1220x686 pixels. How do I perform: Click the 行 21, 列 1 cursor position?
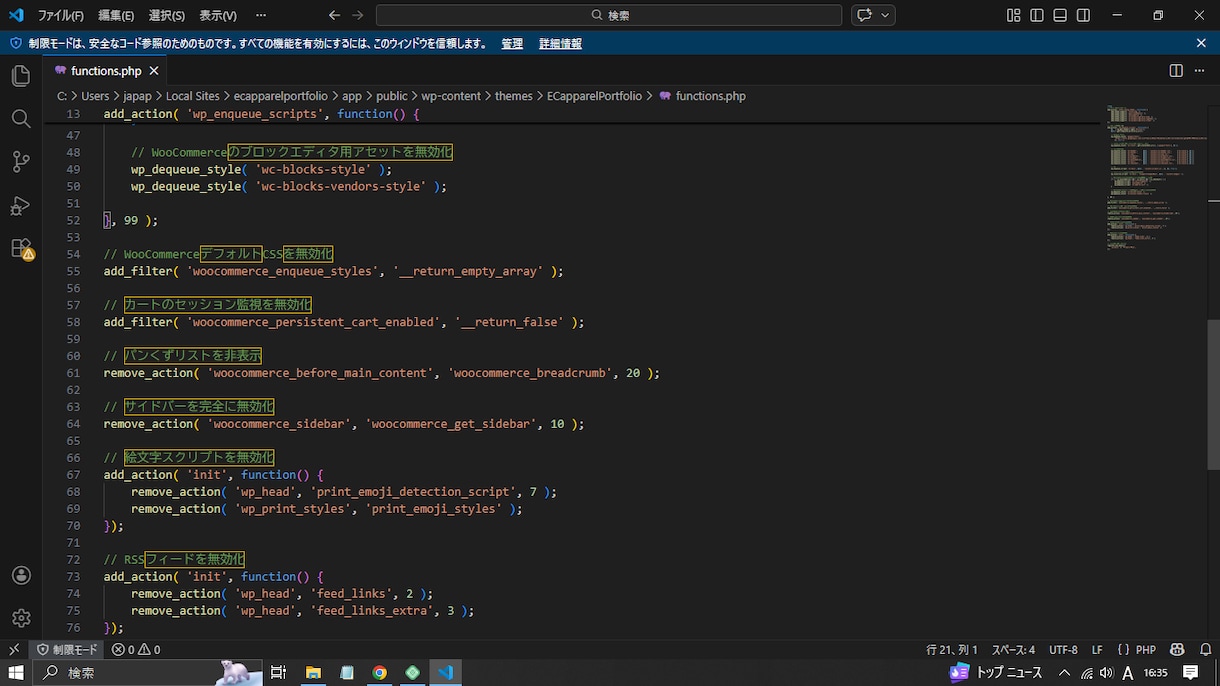tap(952, 650)
